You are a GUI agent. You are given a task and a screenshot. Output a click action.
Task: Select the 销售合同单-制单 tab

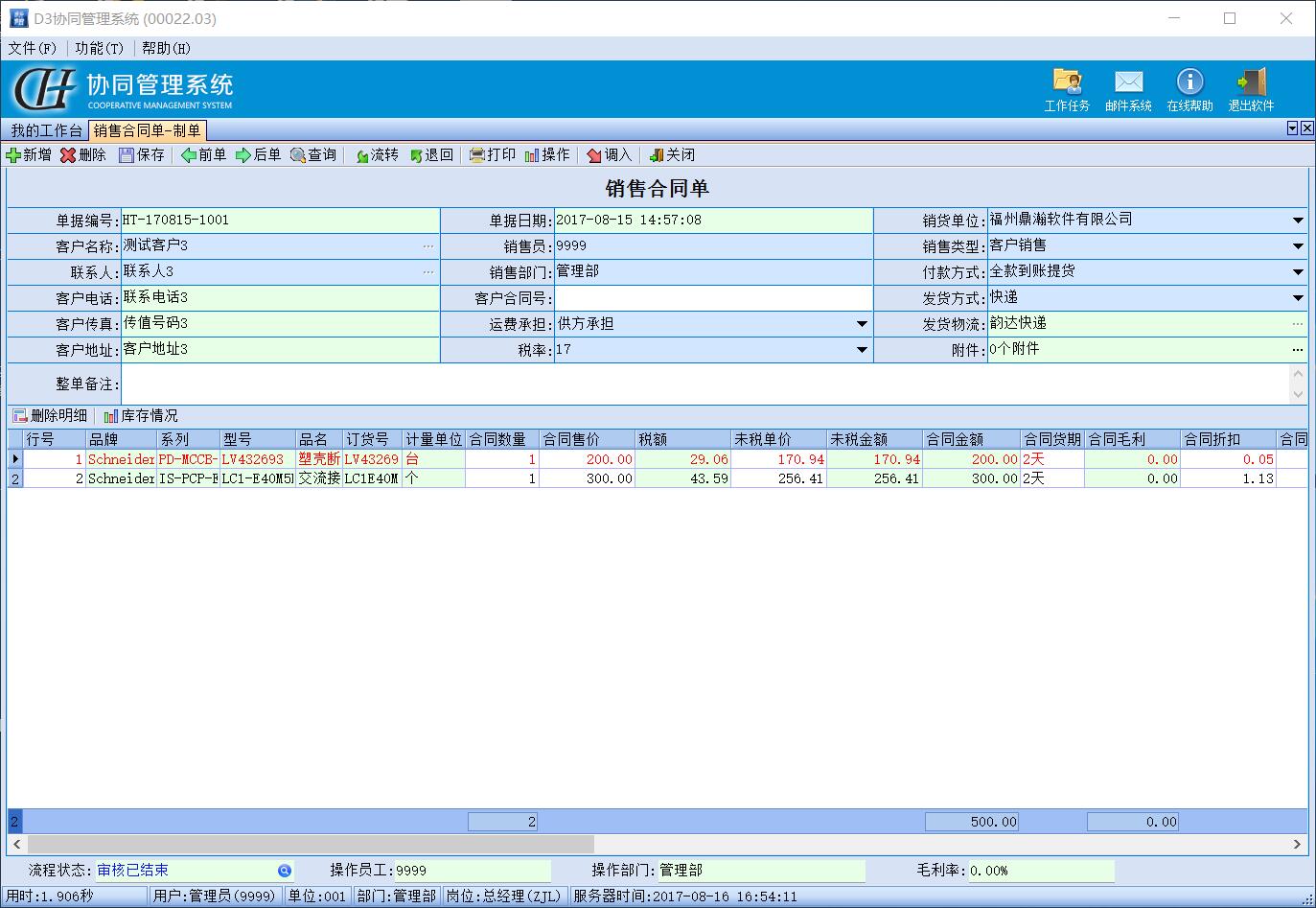(147, 130)
